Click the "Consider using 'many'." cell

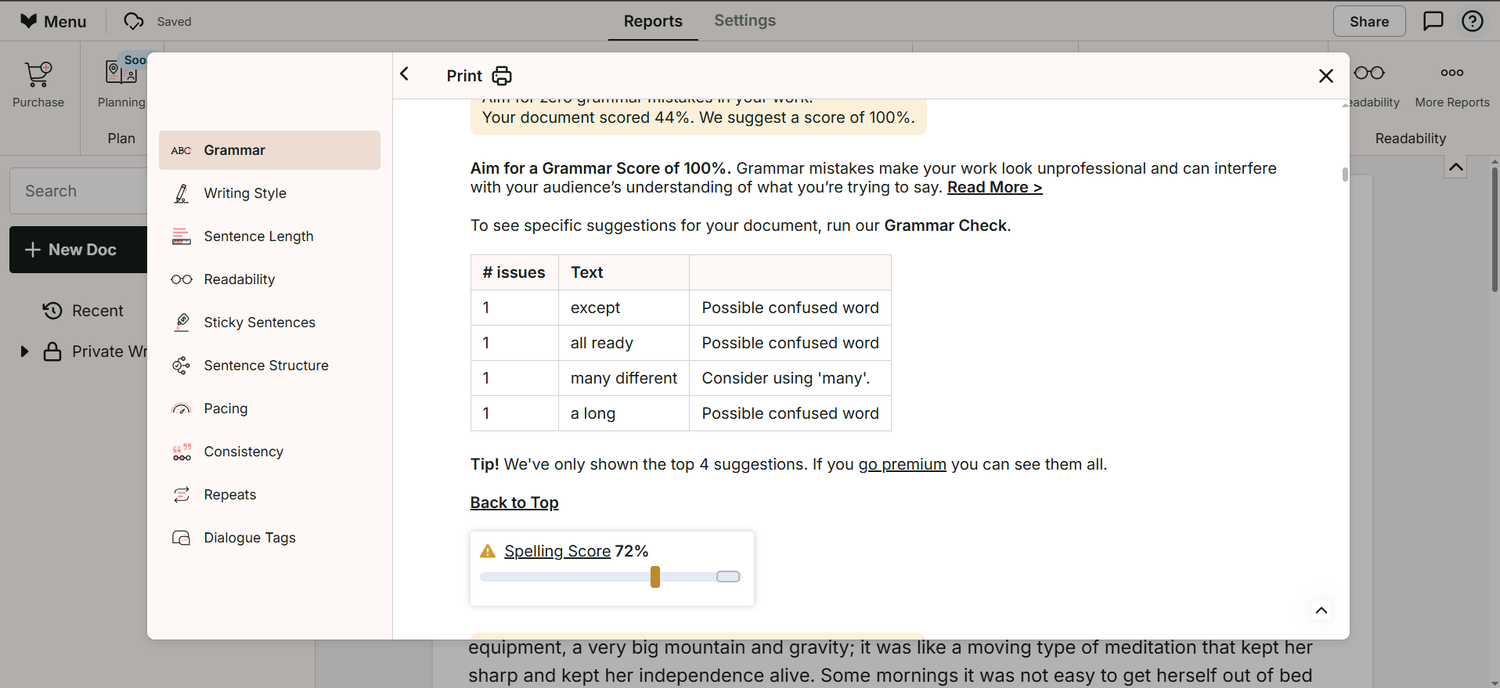(x=790, y=378)
